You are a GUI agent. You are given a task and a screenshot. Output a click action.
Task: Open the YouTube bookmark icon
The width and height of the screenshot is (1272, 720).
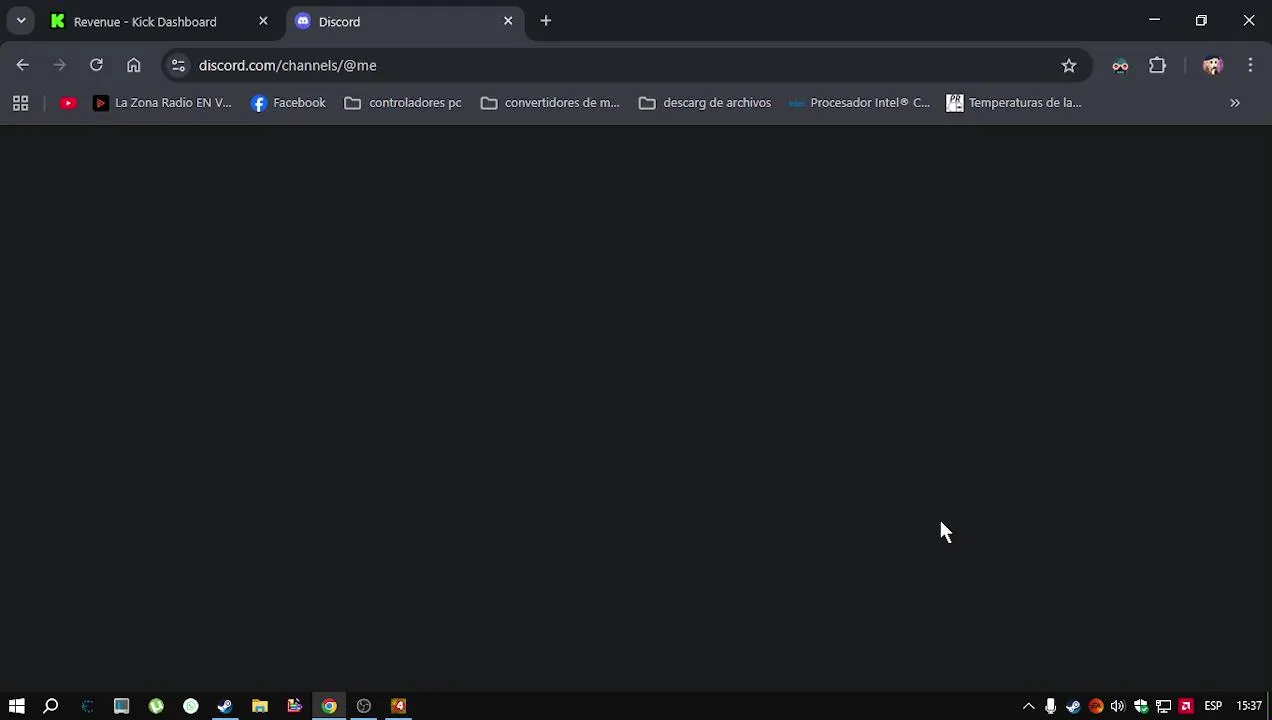tap(68, 103)
